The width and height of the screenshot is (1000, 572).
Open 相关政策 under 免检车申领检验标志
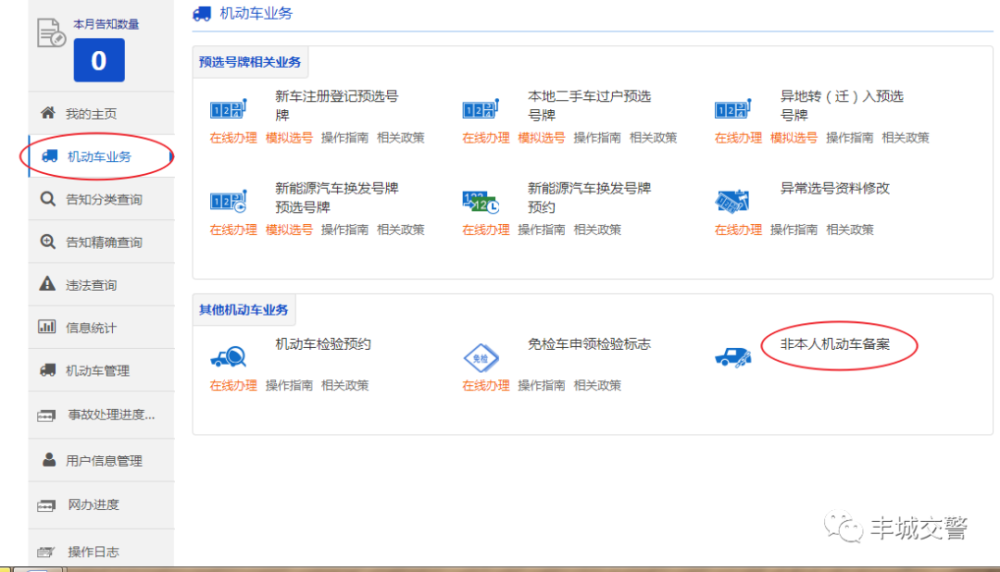pyautogui.click(x=598, y=385)
